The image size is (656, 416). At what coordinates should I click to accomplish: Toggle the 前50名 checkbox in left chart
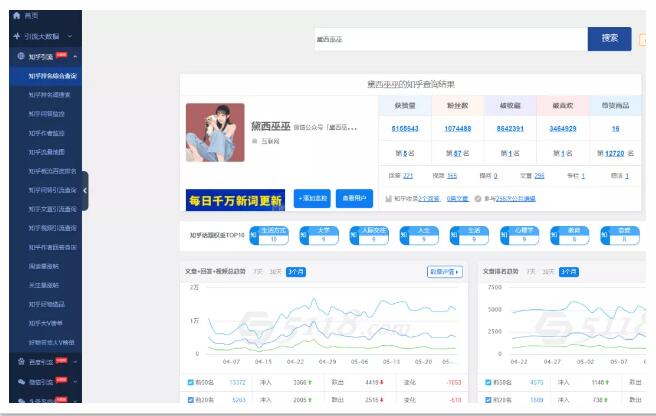[191, 382]
